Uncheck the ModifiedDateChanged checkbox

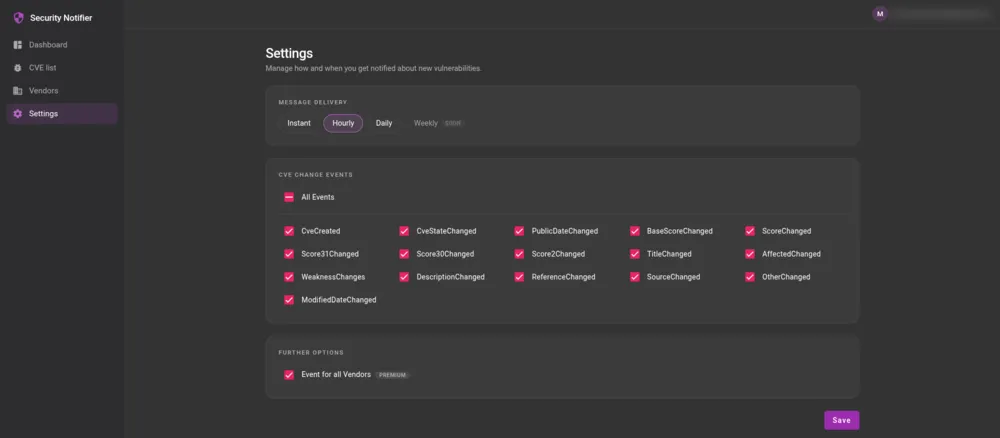(x=289, y=300)
